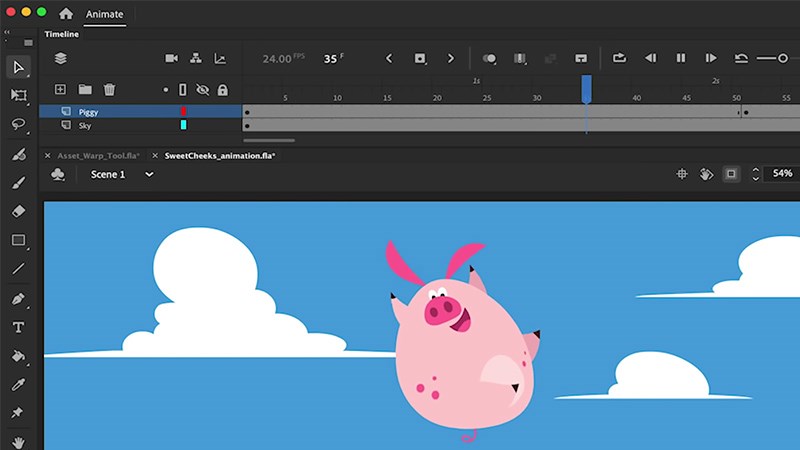Switch to Asset_Warp_Tool.fla tab
800x450 pixels.
(x=97, y=156)
